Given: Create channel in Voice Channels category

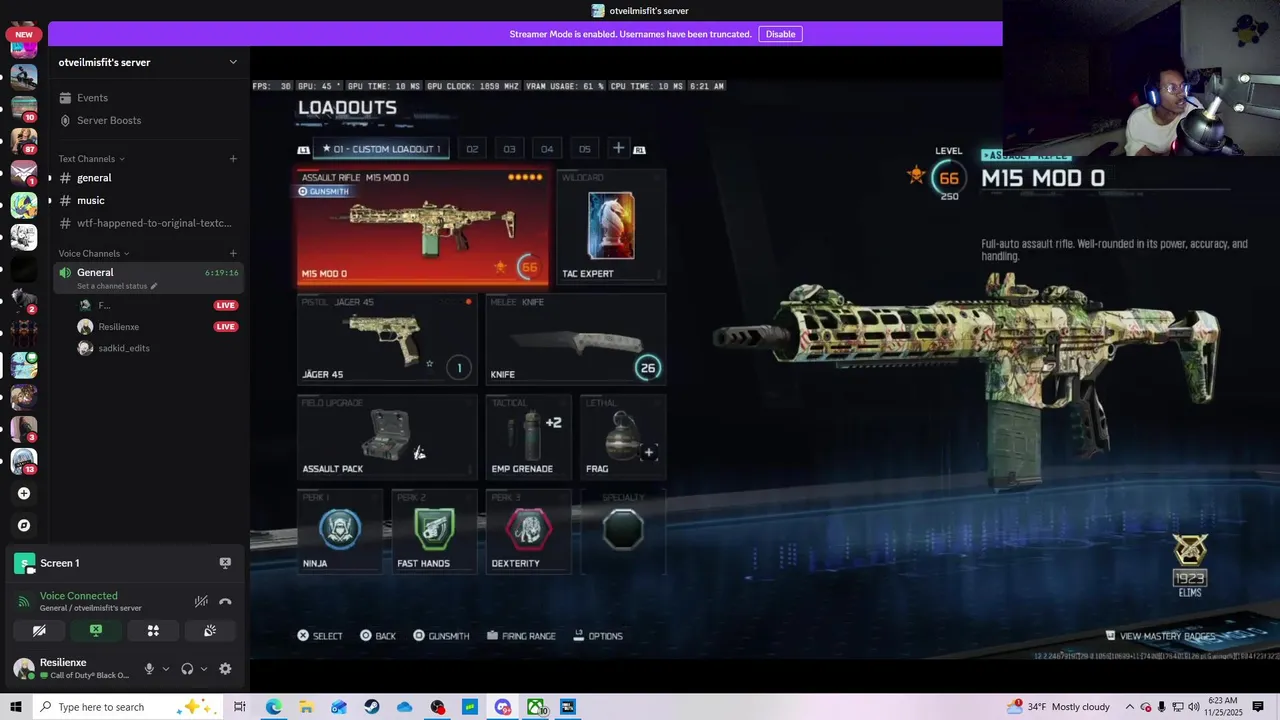Looking at the screenshot, I should (233, 253).
